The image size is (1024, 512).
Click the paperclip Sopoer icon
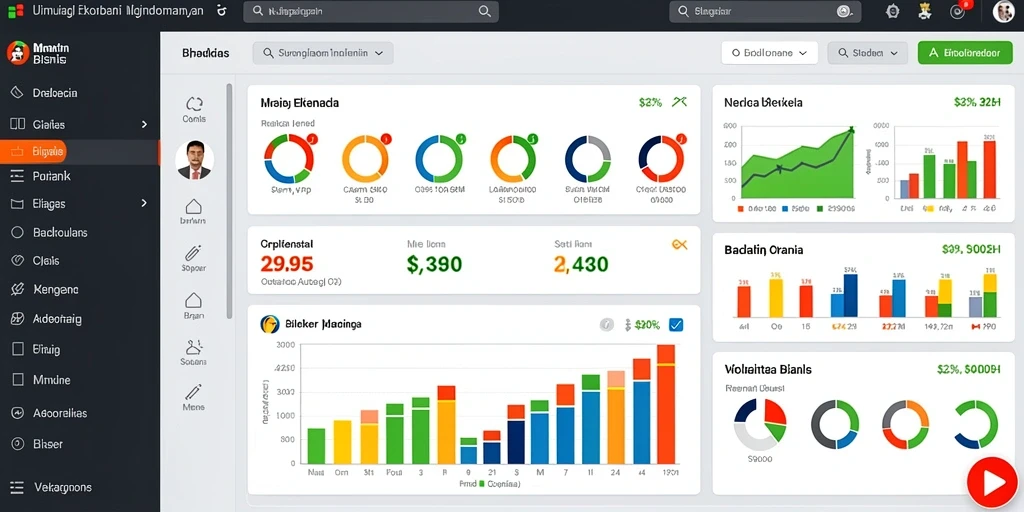tap(193, 253)
